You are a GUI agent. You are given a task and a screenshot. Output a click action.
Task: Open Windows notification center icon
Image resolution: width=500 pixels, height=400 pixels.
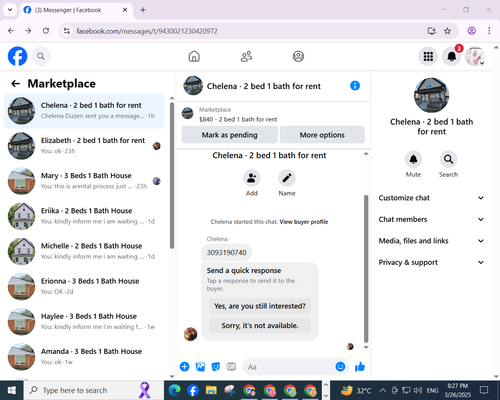(x=484, y=390)
